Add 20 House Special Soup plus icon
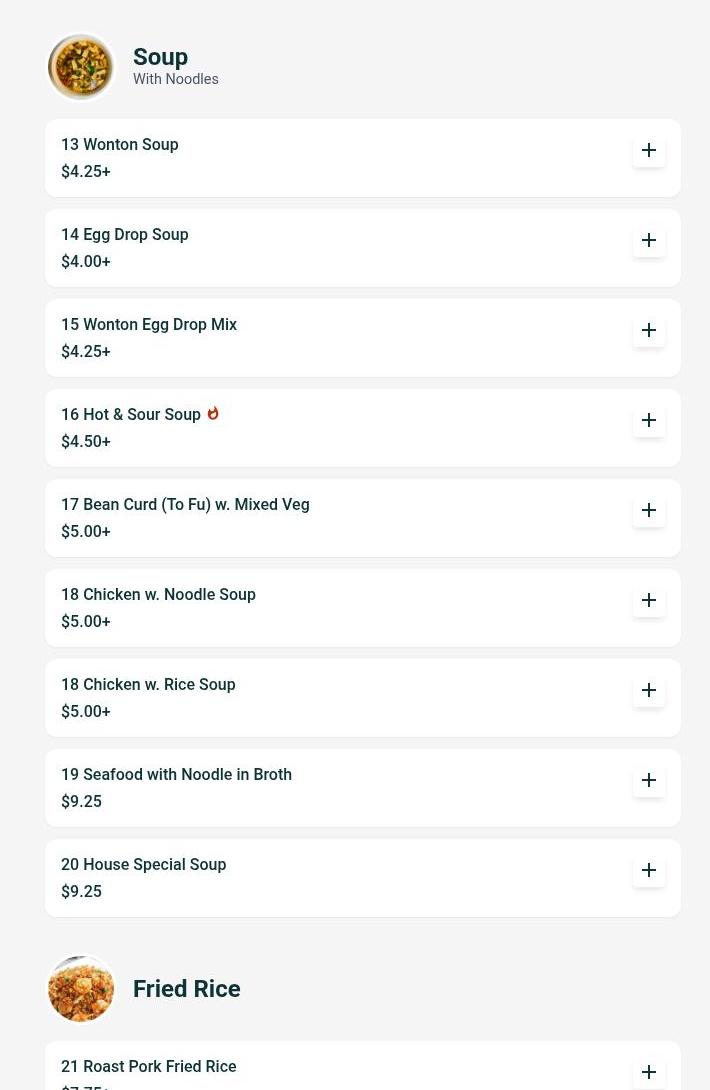Viewport: 710px width, 1090px height. click(648, 870)
